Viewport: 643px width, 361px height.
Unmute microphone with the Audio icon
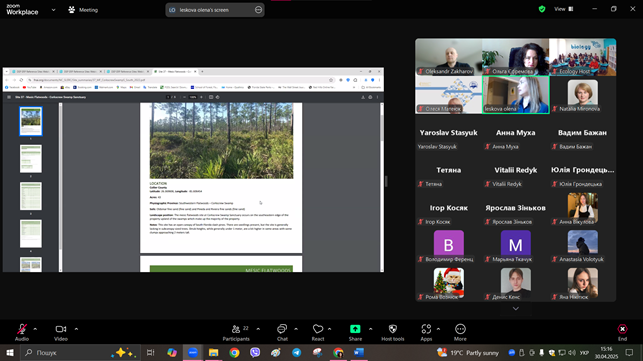22,329
